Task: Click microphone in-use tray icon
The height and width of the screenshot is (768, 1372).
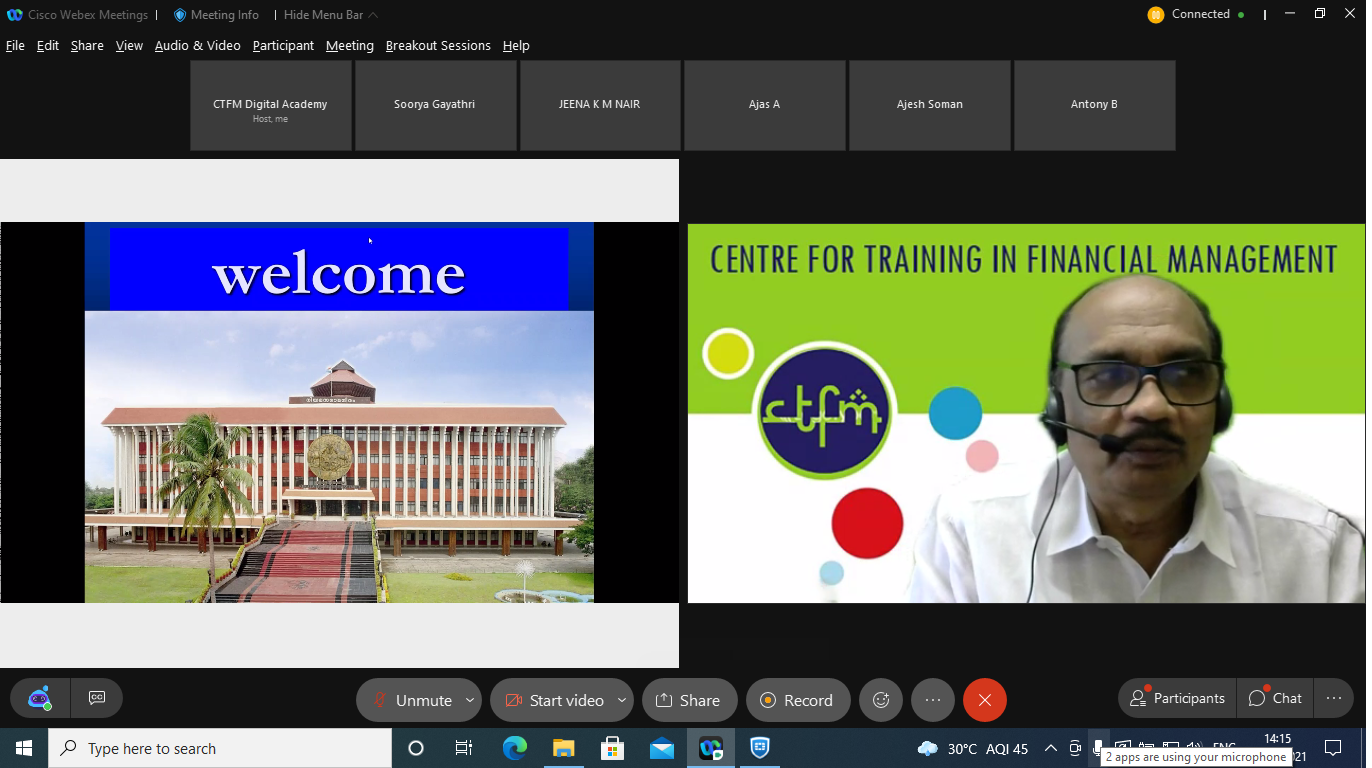Action: click(x=1098, y=746)
